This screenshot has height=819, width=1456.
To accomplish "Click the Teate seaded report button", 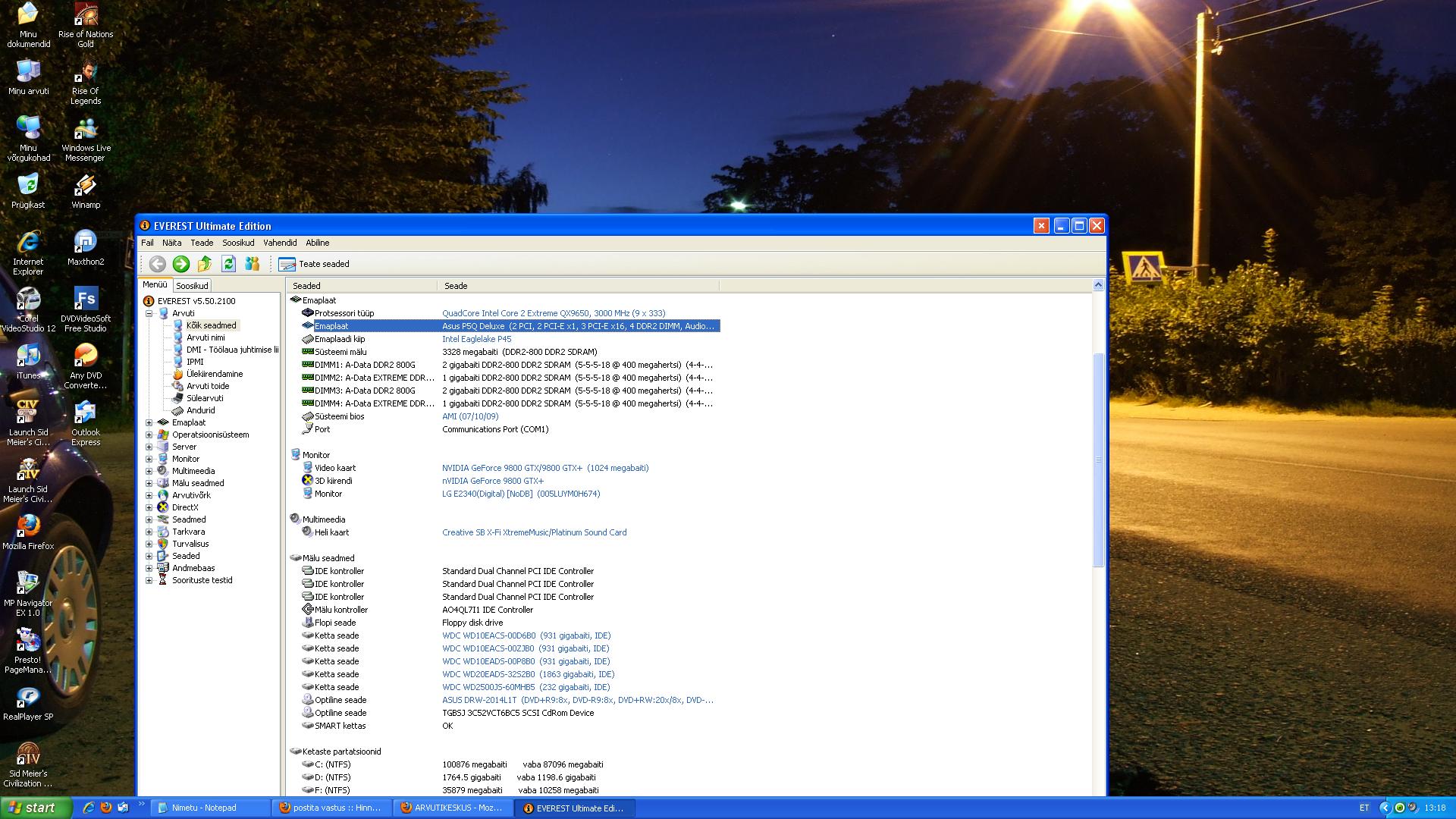I will point(314,264).
